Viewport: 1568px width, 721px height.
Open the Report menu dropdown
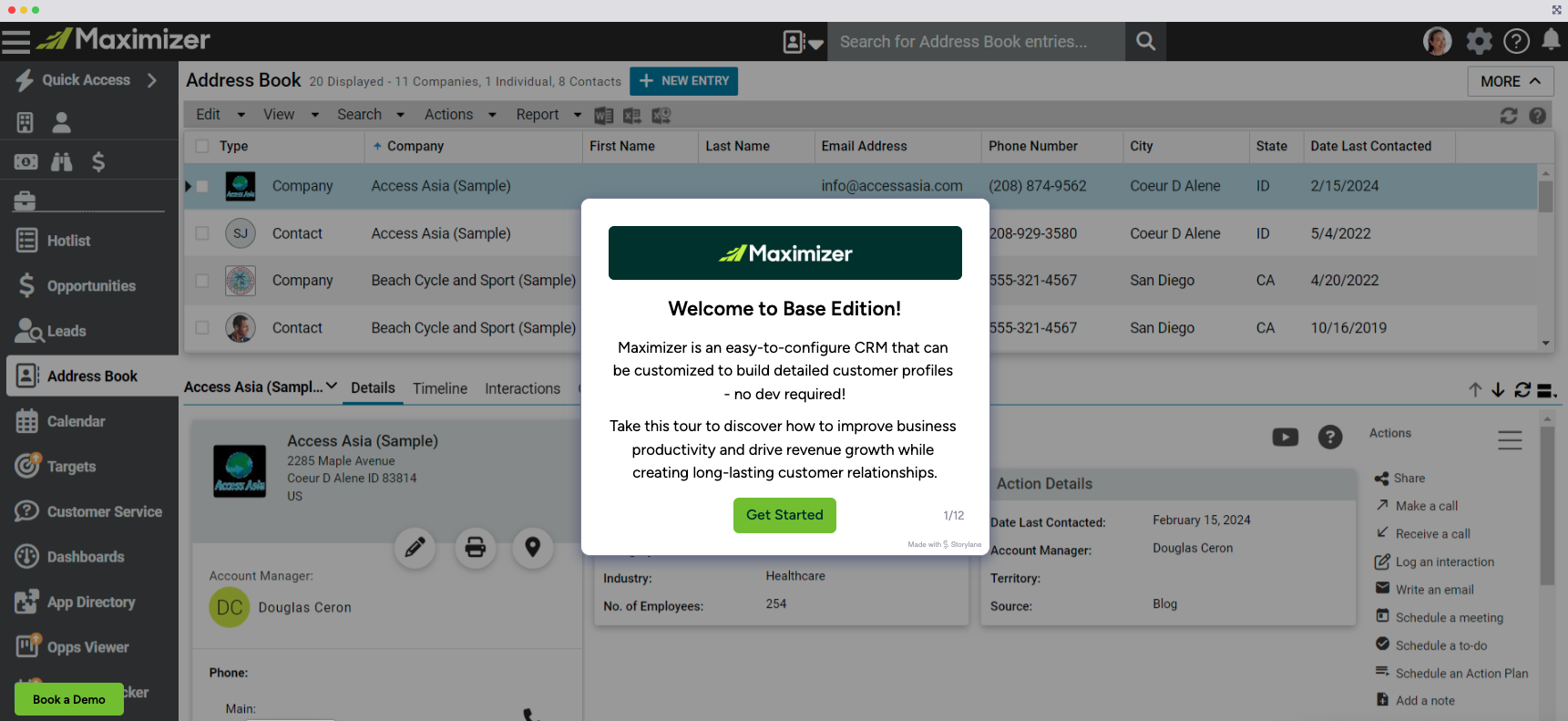coord(548,115)
